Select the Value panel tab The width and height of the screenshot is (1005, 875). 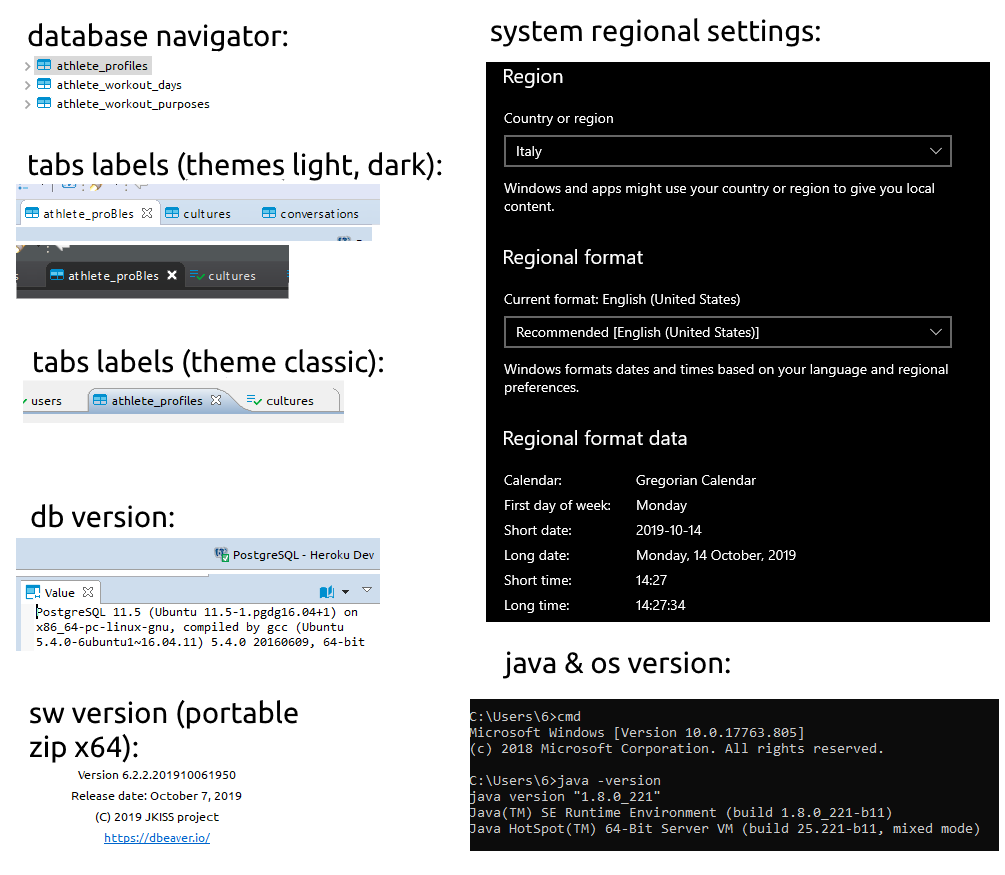click(60, 593)
